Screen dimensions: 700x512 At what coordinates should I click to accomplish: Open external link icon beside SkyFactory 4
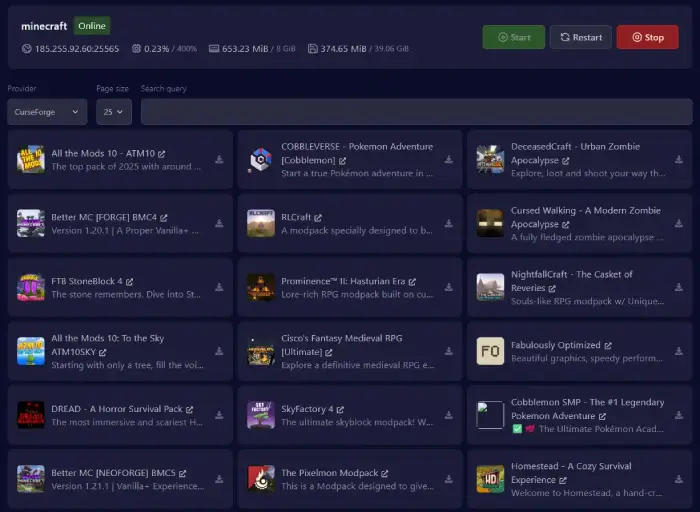[x=340, y=409]
